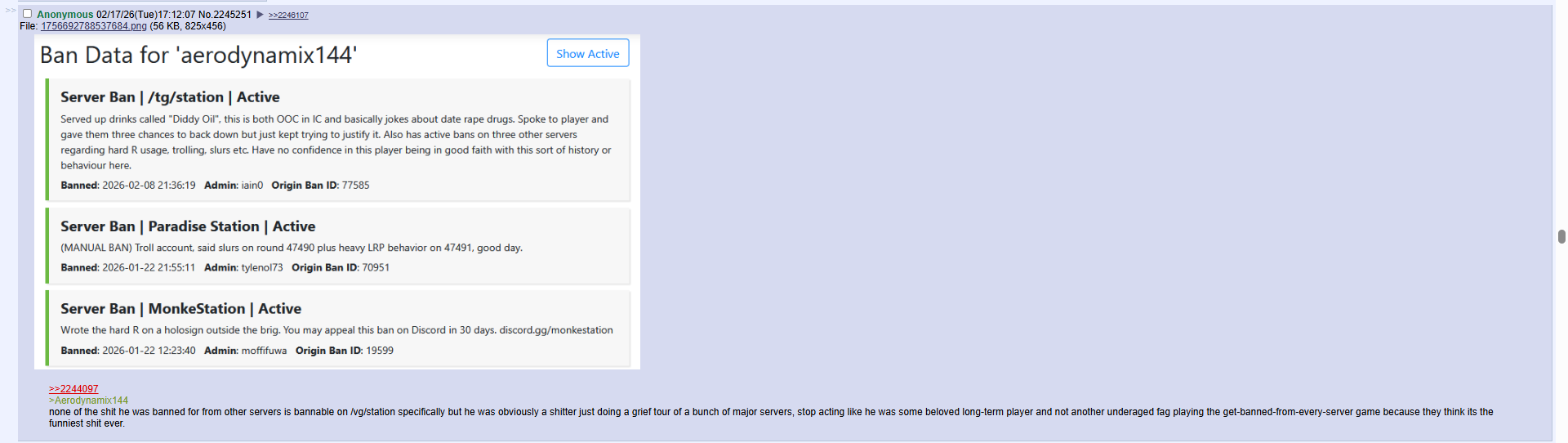Click the vertical scrollbar thumb on the right edge
The image size is (1568, 443).
(x=1561, y=237)
